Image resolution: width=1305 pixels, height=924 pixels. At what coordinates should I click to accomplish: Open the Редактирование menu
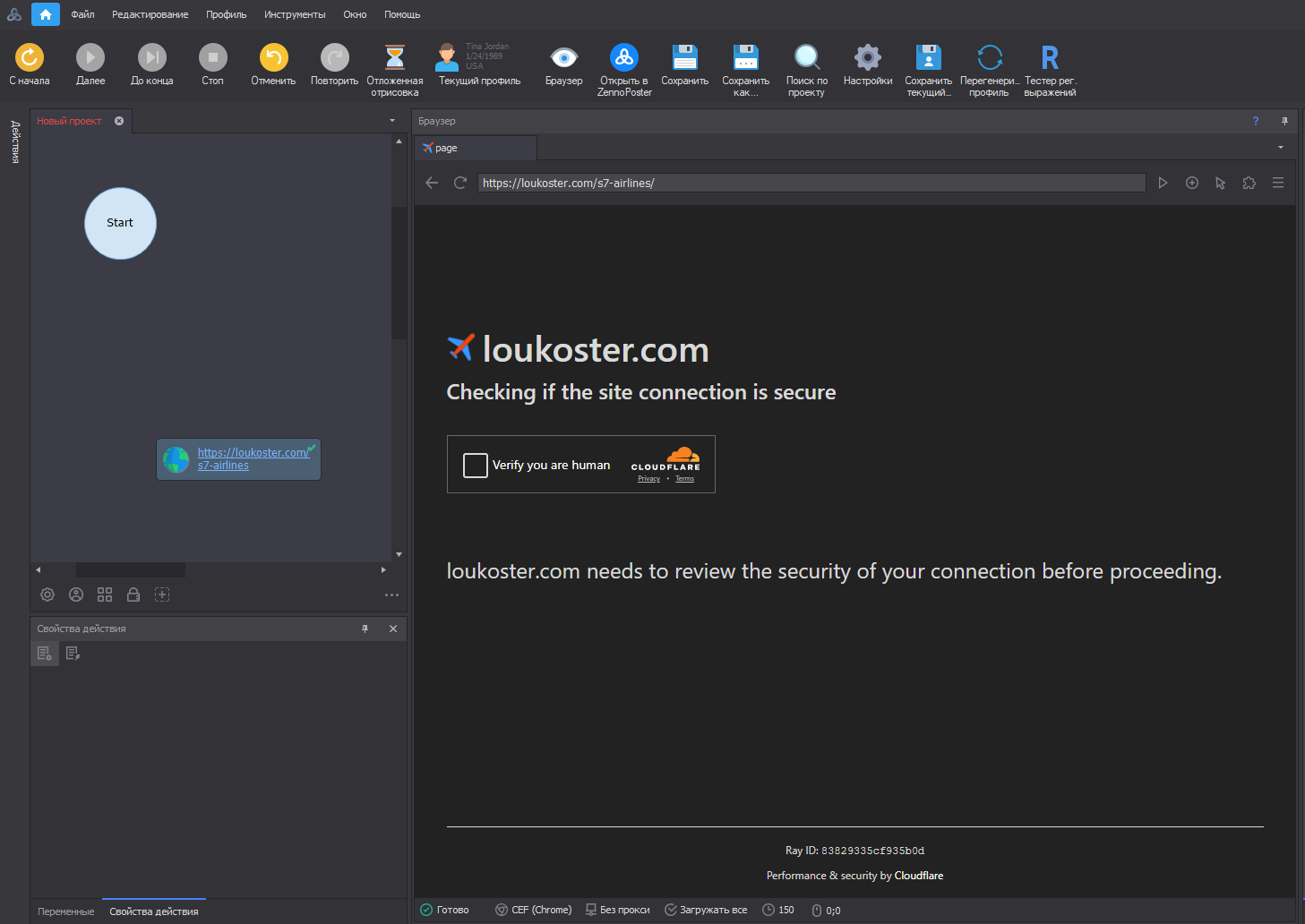click(x=150, y=14)
